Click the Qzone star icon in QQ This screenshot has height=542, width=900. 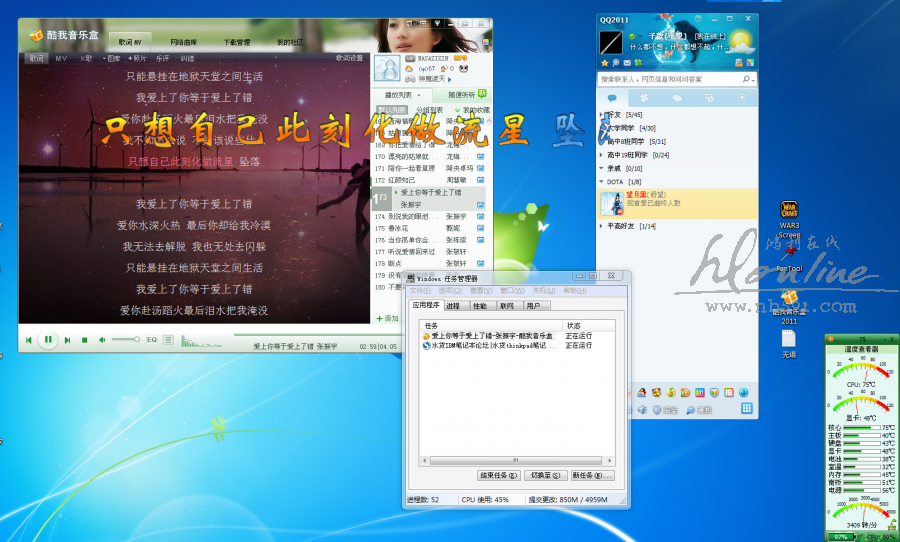604,63
